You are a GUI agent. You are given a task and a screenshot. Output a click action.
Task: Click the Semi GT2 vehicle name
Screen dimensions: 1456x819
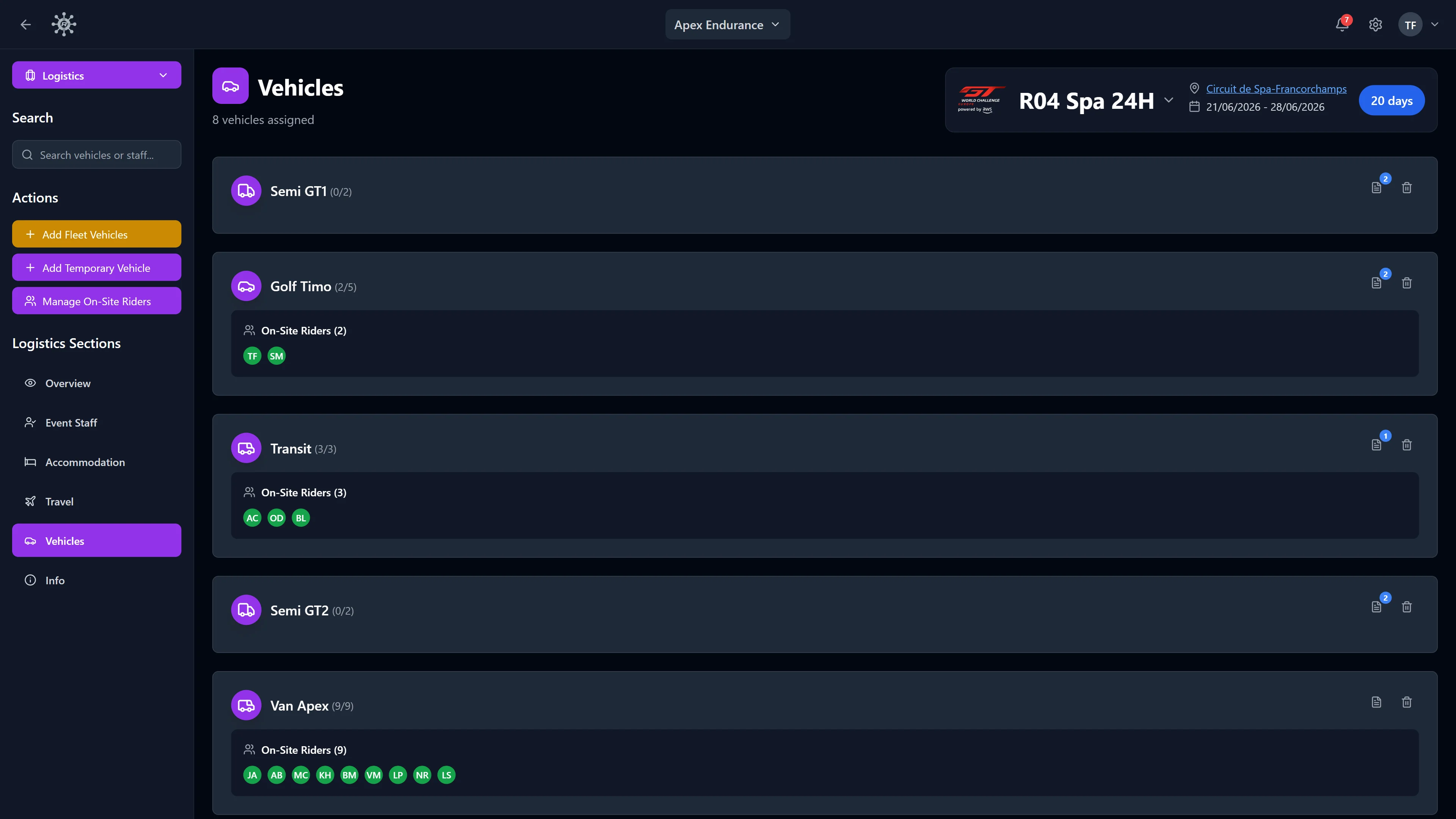300,610
